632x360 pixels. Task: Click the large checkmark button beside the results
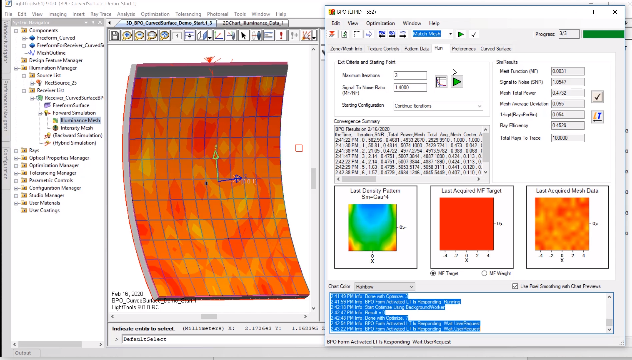click(x=597, y=96)
